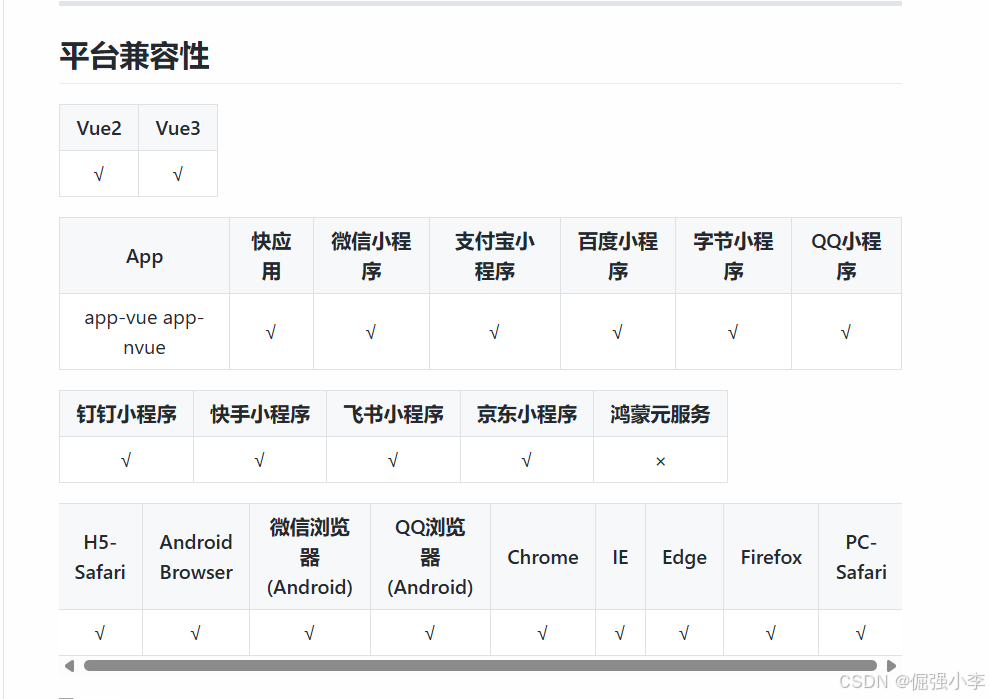Click the 百度小程序 header cell

[617, 255]
